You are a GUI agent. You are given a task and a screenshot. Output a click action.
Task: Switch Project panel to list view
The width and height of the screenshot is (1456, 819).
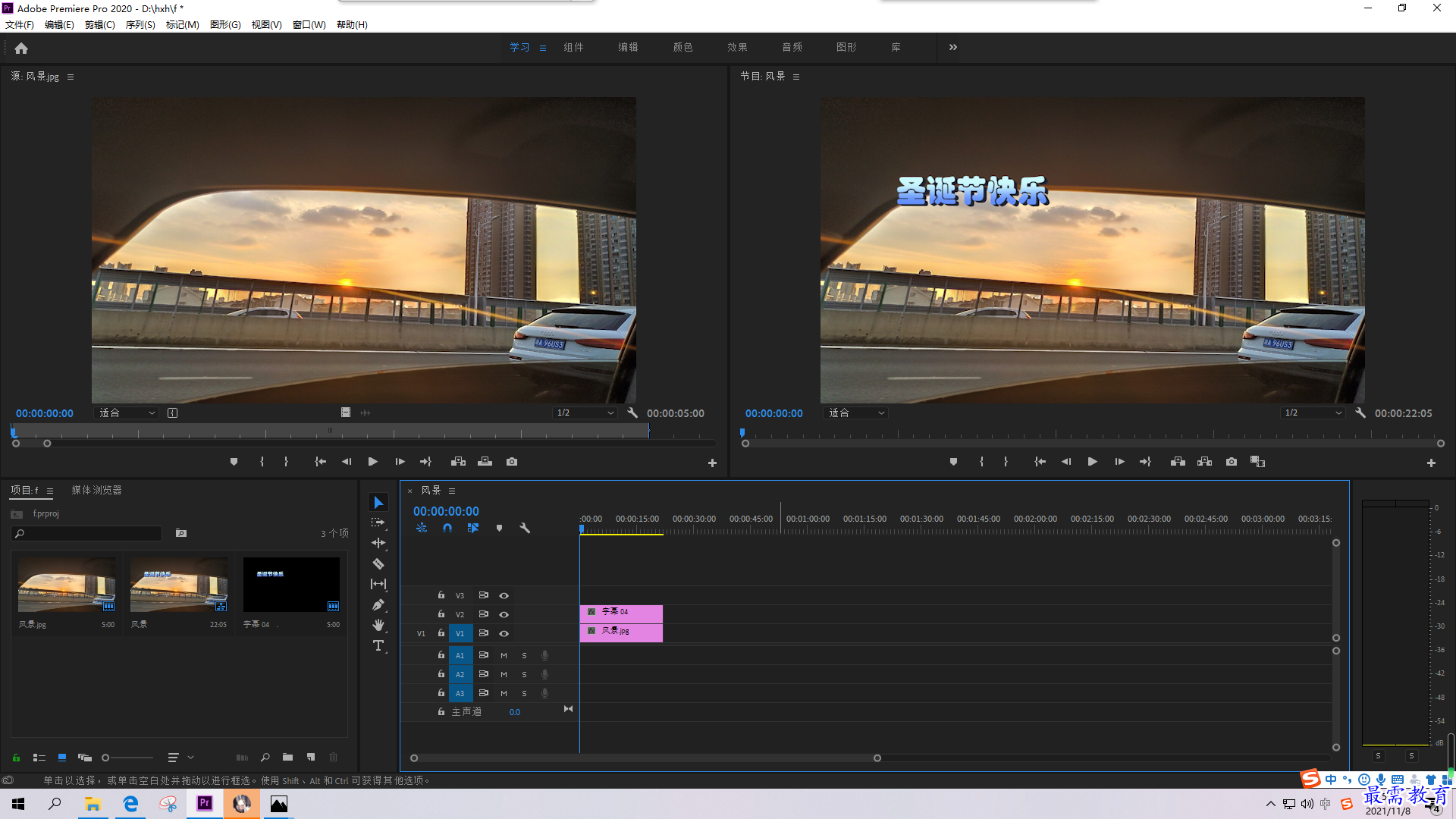pyautogui.click(x=39, y=757)
